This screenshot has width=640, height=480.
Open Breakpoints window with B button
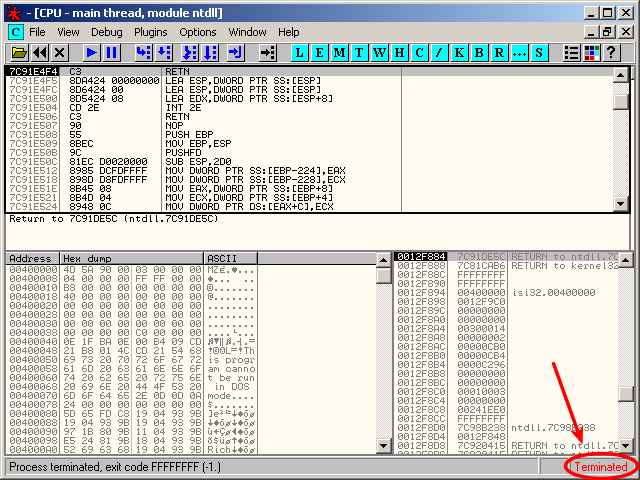click(x=479, y=52)
